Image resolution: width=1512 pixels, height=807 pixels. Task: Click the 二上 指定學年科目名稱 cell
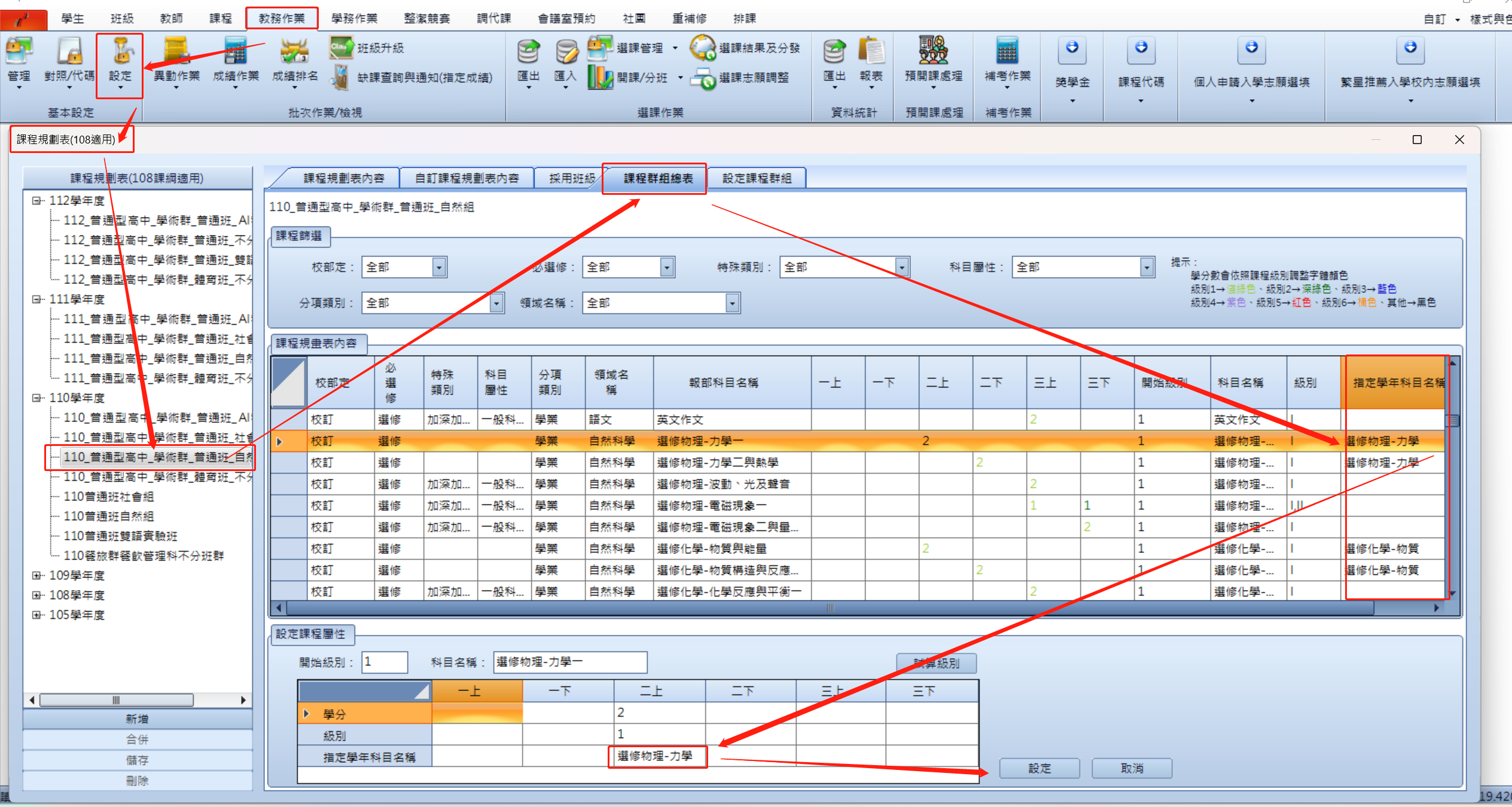click(659, 756)
